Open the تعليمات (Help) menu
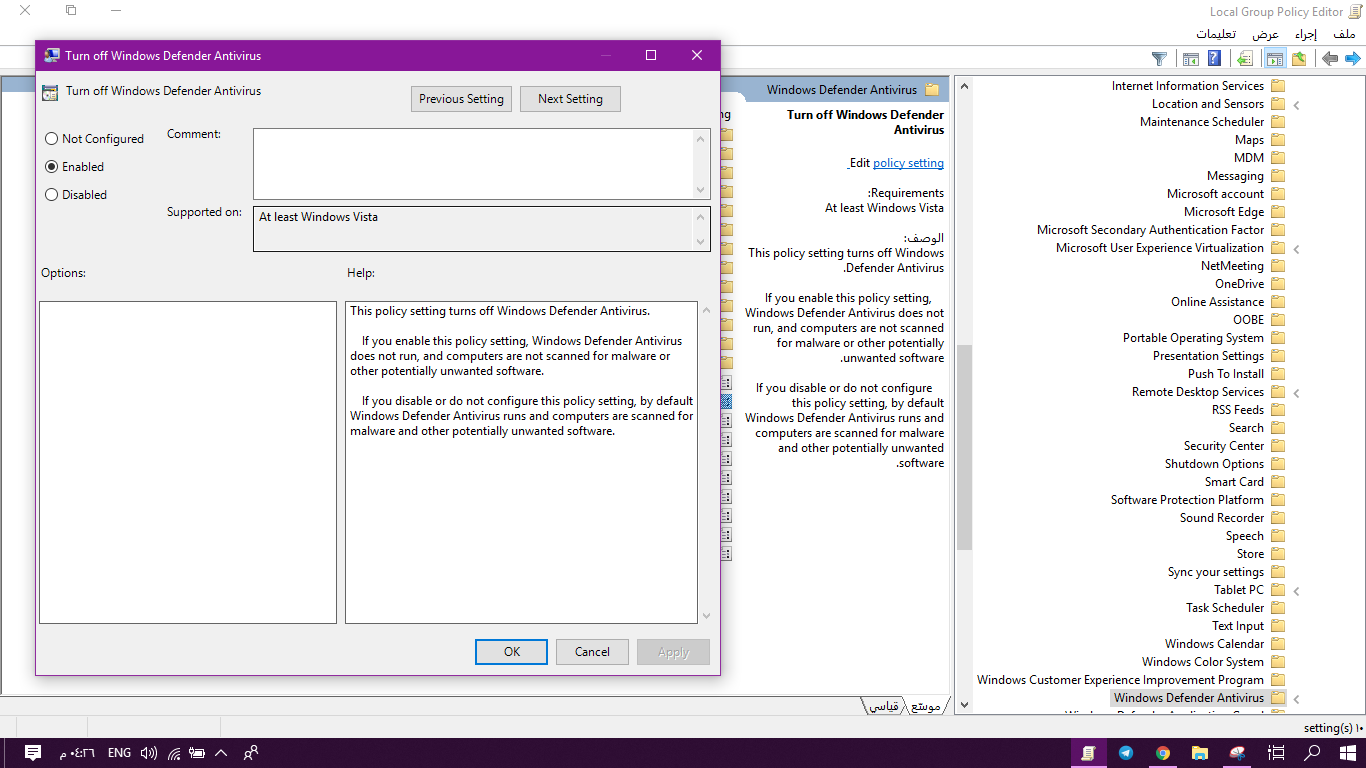Image resolution: width=1366 pixels, height=768 pixels. 1214,34
